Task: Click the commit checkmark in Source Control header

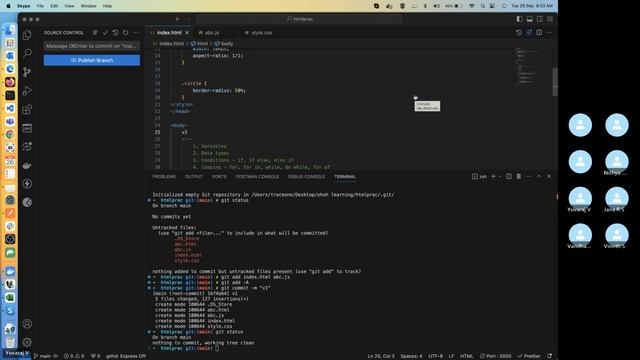Action: pyautogui.click(x=105, y=33)
